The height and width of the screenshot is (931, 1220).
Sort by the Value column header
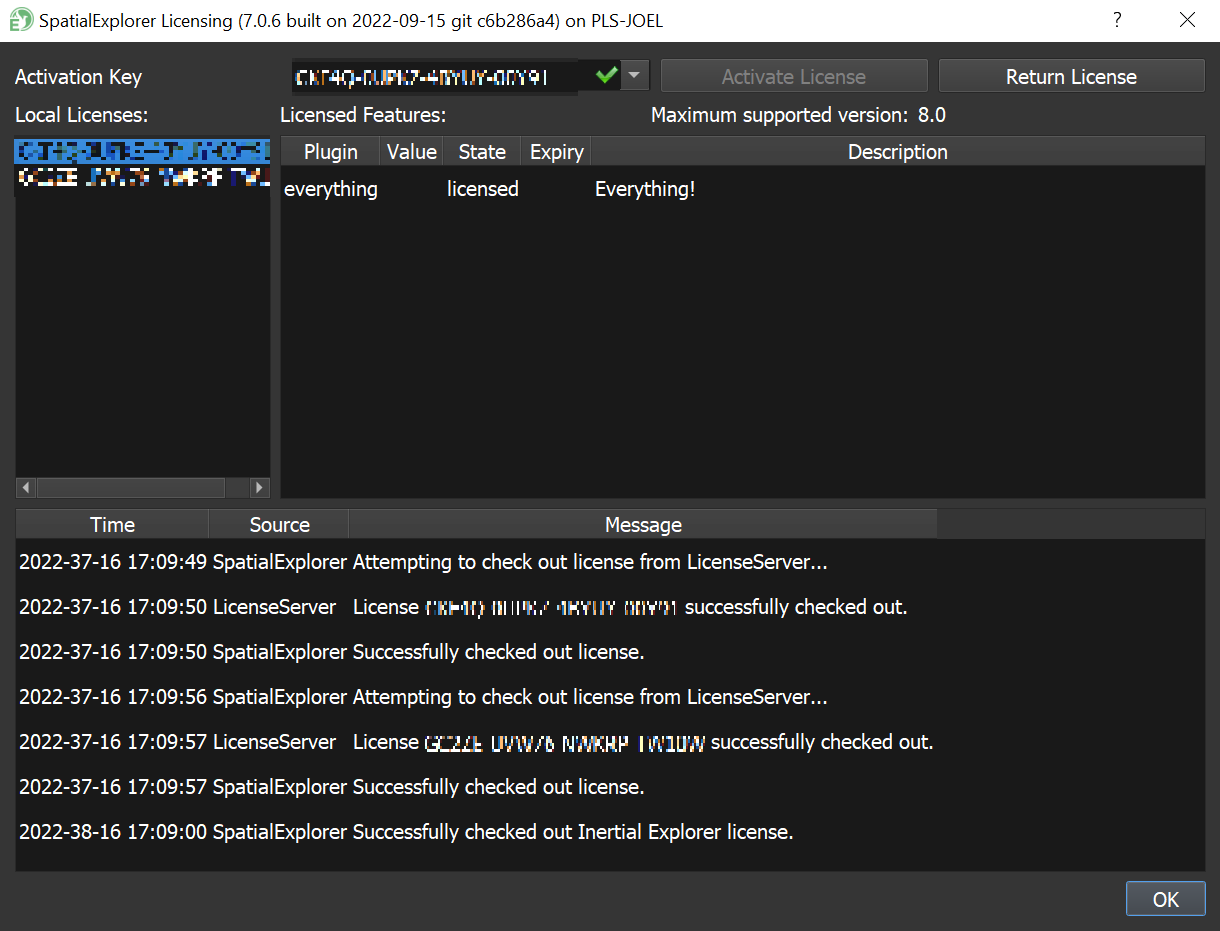412,152
